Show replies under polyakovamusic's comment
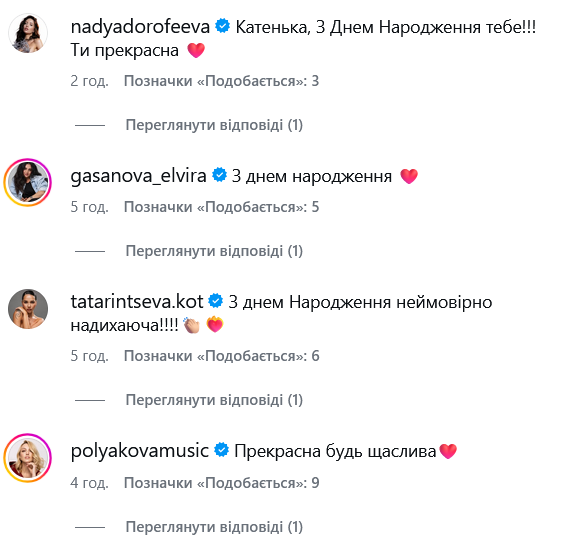Screen dimensions: 571x546 (214, 527)
